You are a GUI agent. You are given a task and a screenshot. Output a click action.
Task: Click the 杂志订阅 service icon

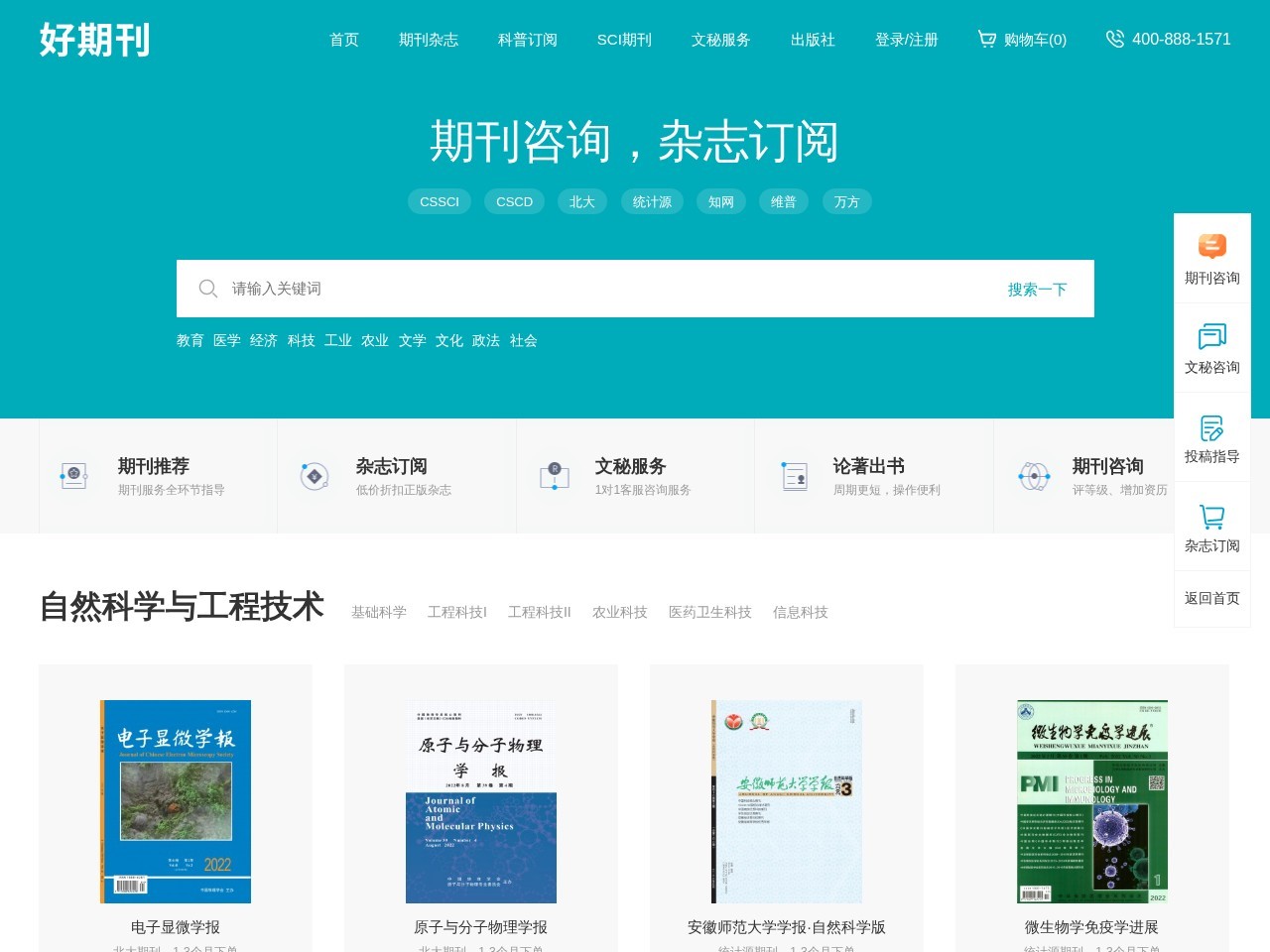tap(313, 475)
